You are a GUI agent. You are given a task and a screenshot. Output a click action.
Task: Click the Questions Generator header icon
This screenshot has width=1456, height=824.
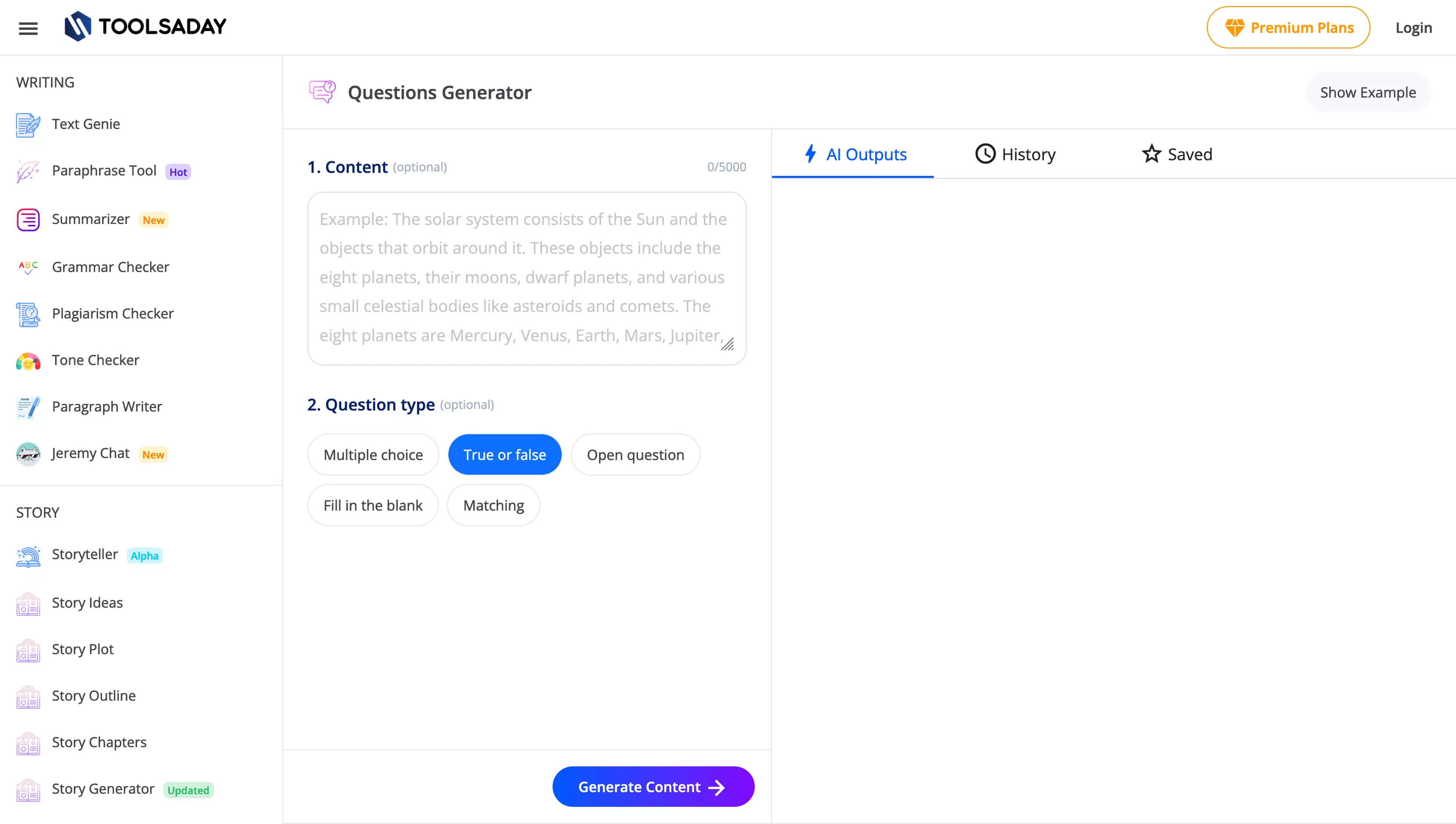(322, 92)
